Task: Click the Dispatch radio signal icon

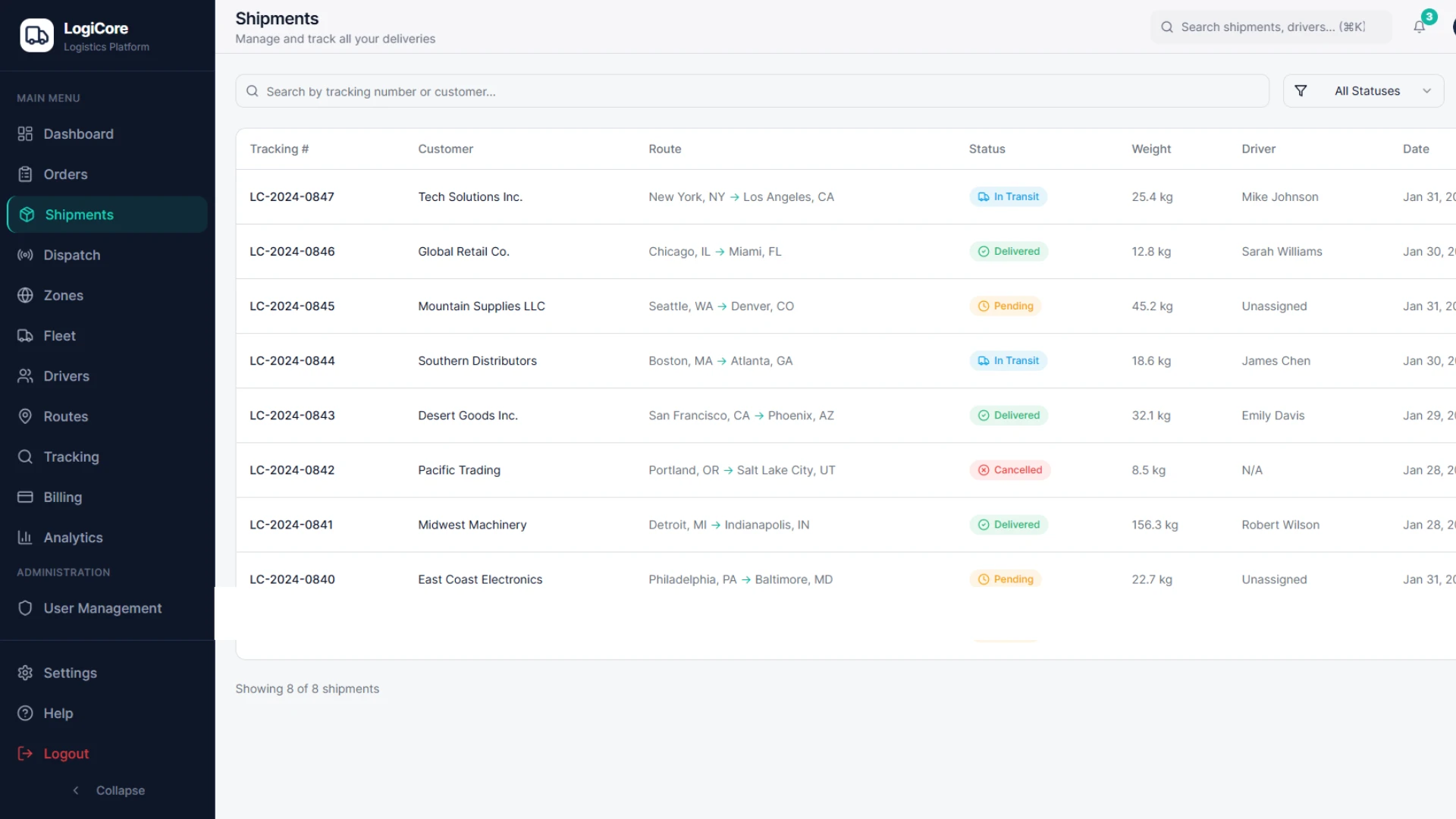Action: point(25,255)
